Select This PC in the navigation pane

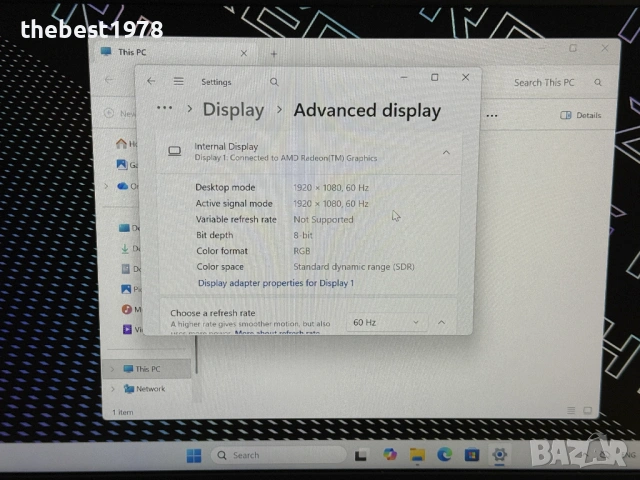click(146, 369)
